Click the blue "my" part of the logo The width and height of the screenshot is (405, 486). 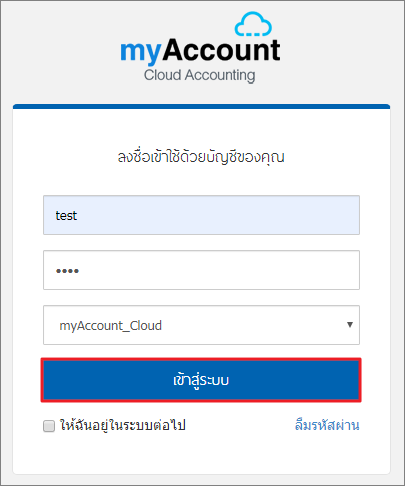coord(141,52)
